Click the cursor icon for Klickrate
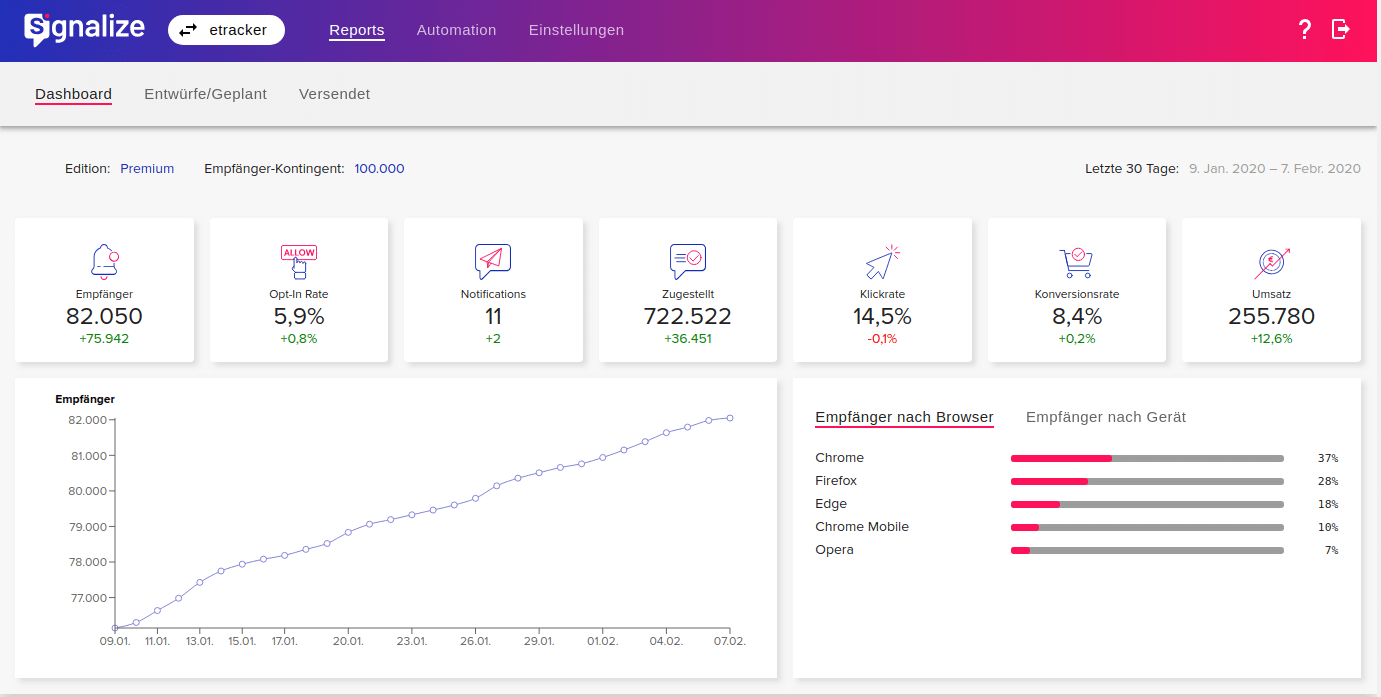This screenshot has width=1381, height=697. 882,262
